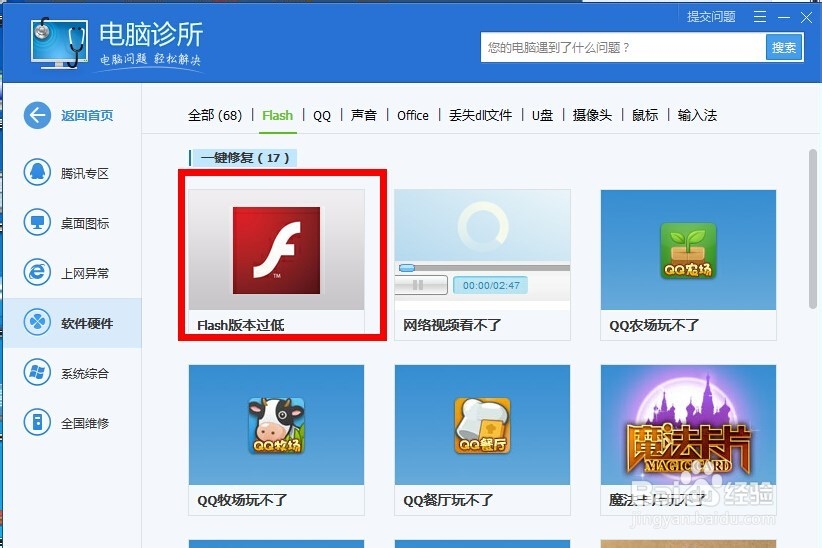Switch to the 全部 (68) tab

coord(215,115)
